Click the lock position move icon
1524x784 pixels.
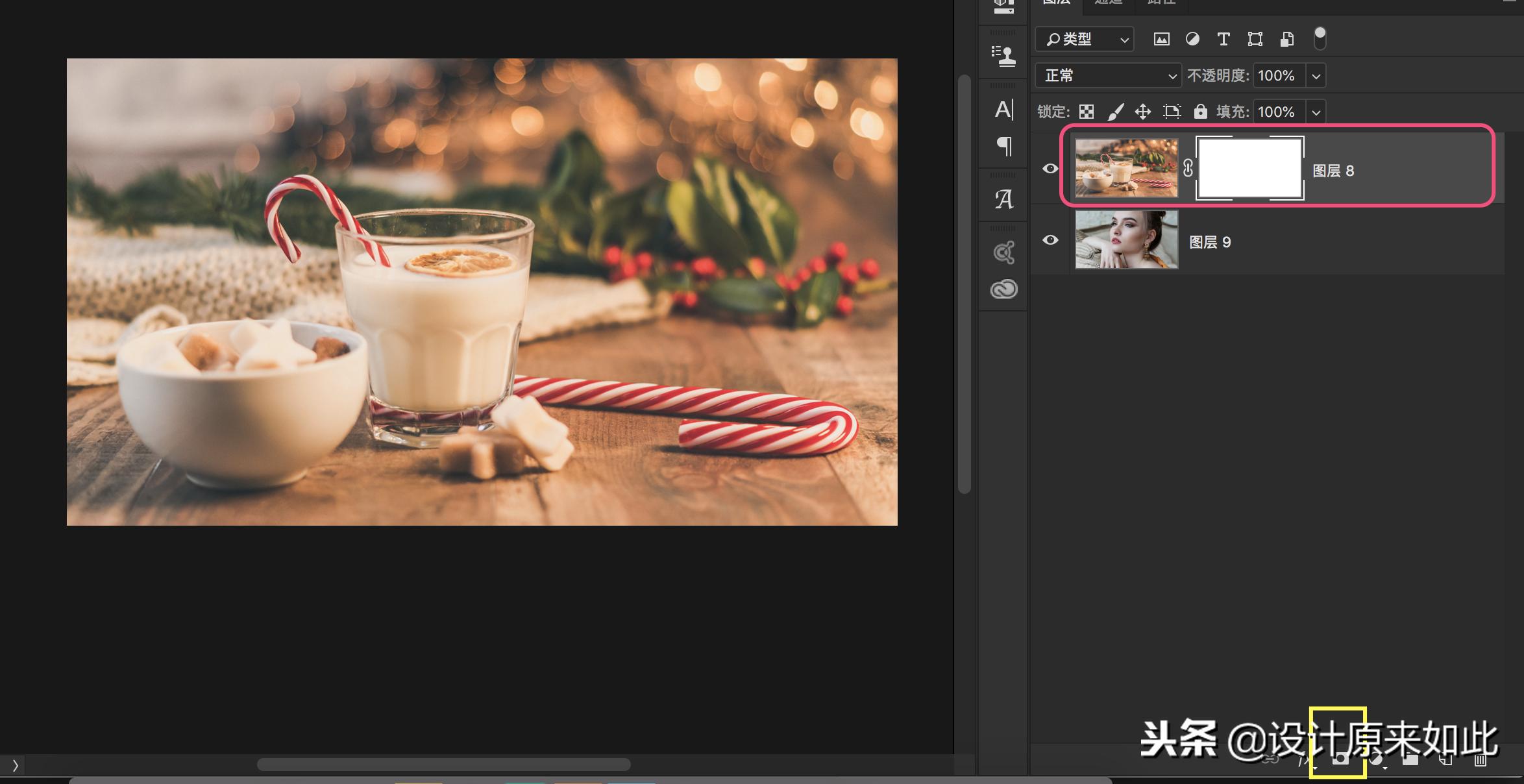pos(1143,112)
